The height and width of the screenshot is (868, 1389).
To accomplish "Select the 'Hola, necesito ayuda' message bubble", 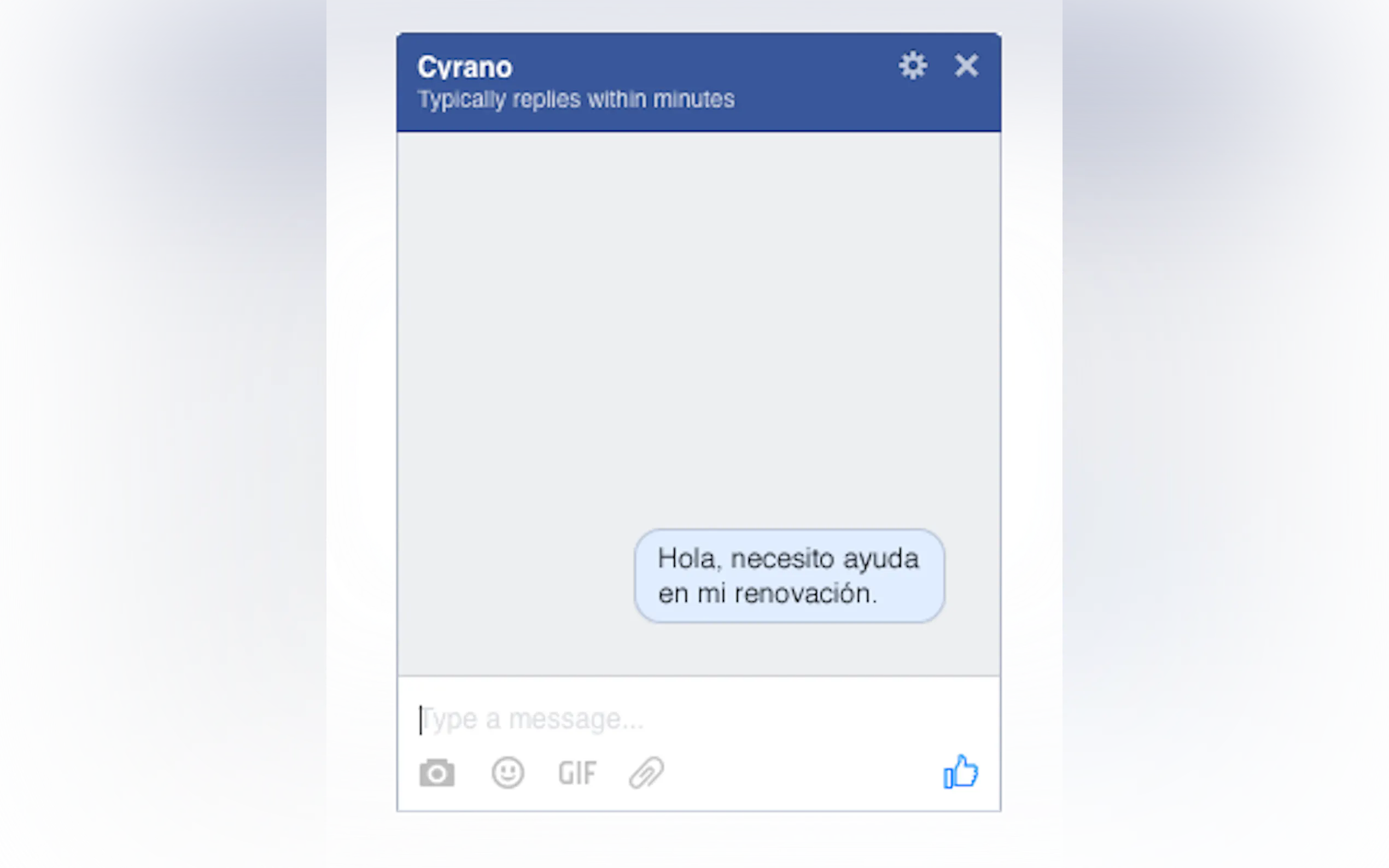I will click(789, 576).
